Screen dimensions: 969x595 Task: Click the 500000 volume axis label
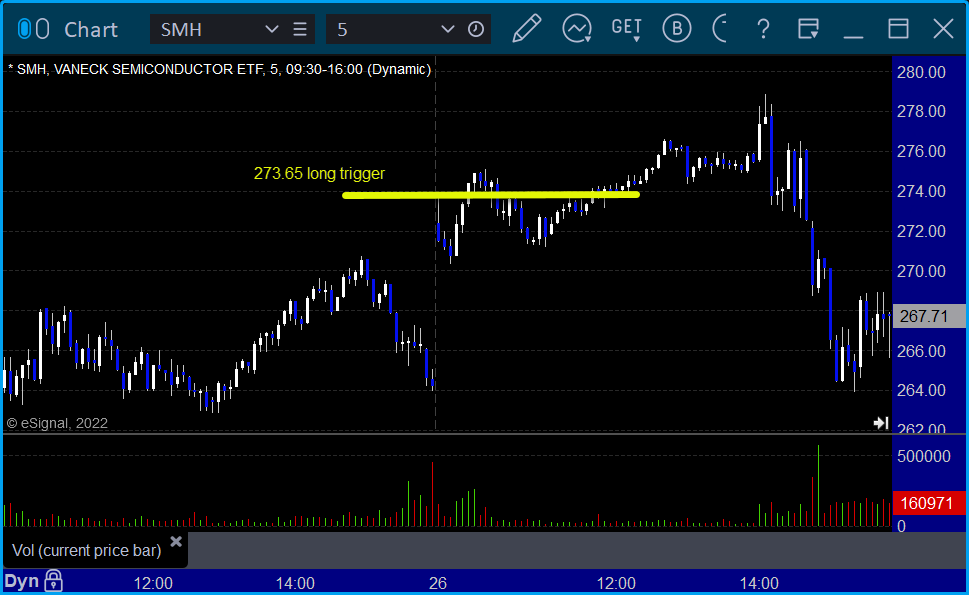924,457
